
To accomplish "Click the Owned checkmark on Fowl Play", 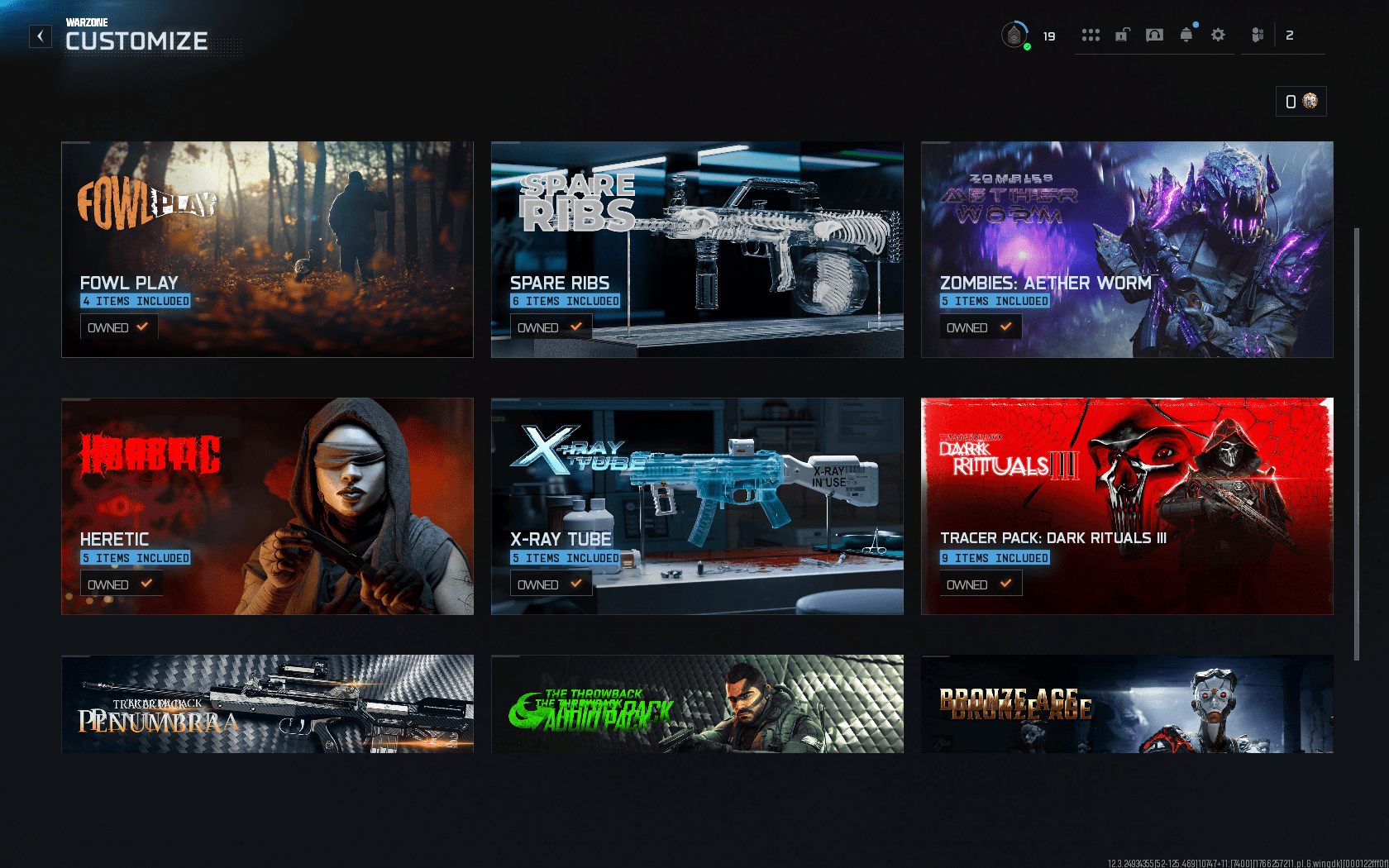I will (142, 327).
